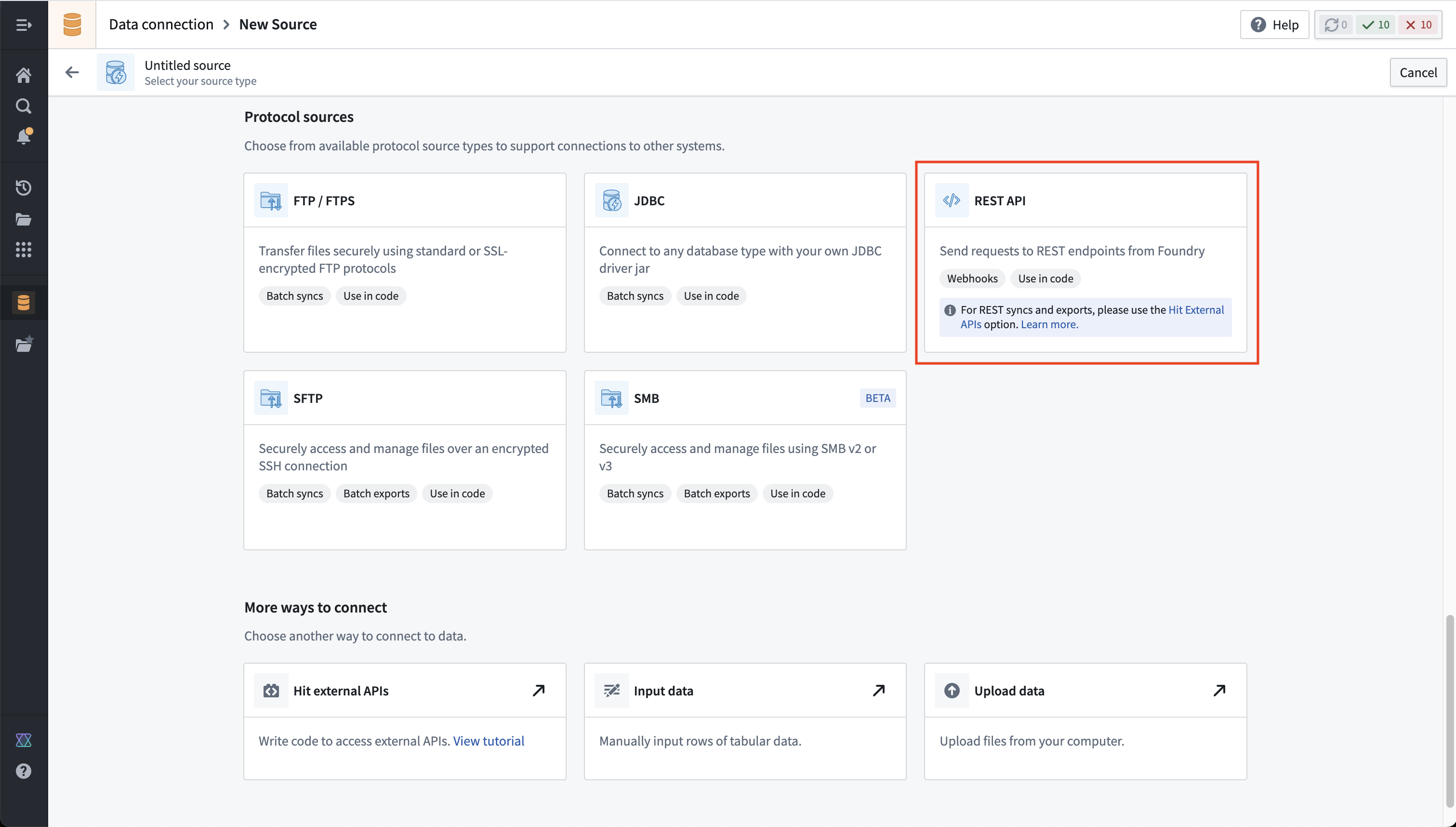The height and width of the screenshot is (827, 1456).
Task: Open the sidebar help question-mark icon
Action: pyautogui.click(x=23, y=771)
